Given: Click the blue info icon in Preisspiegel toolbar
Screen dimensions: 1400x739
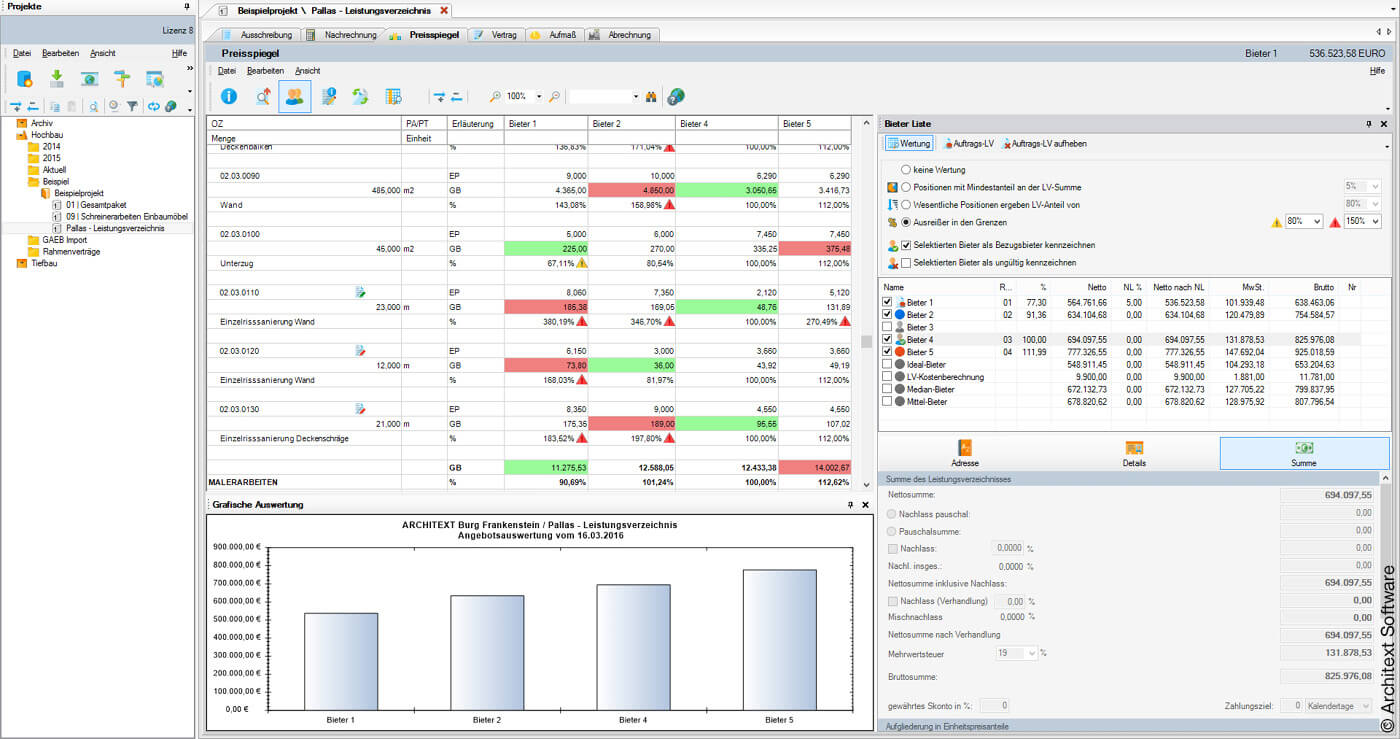Looking at the screenshot, I should [x=229, y=96].
